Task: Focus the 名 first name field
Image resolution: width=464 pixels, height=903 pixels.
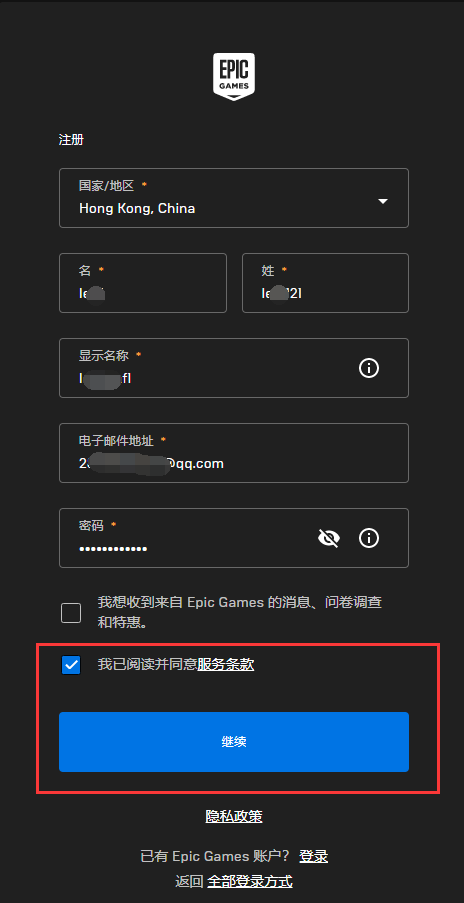Action: 143,283
